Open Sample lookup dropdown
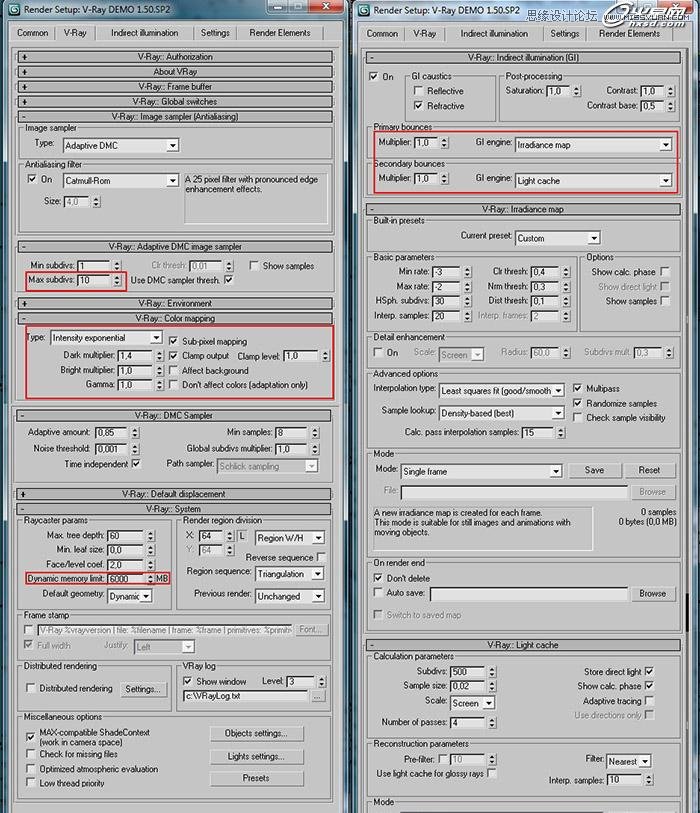The width and height of the screenshot is (700, 813). click(x=501, y=413)
